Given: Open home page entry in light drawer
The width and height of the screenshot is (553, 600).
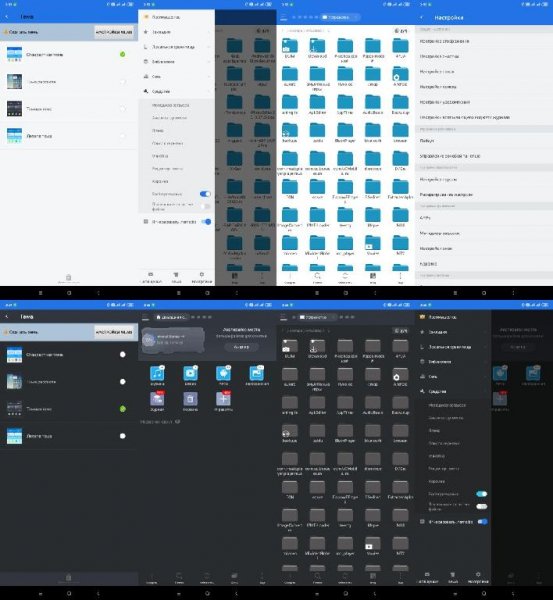Looking at the screenshot, I should pyautogui.click(x=176, y=17).
